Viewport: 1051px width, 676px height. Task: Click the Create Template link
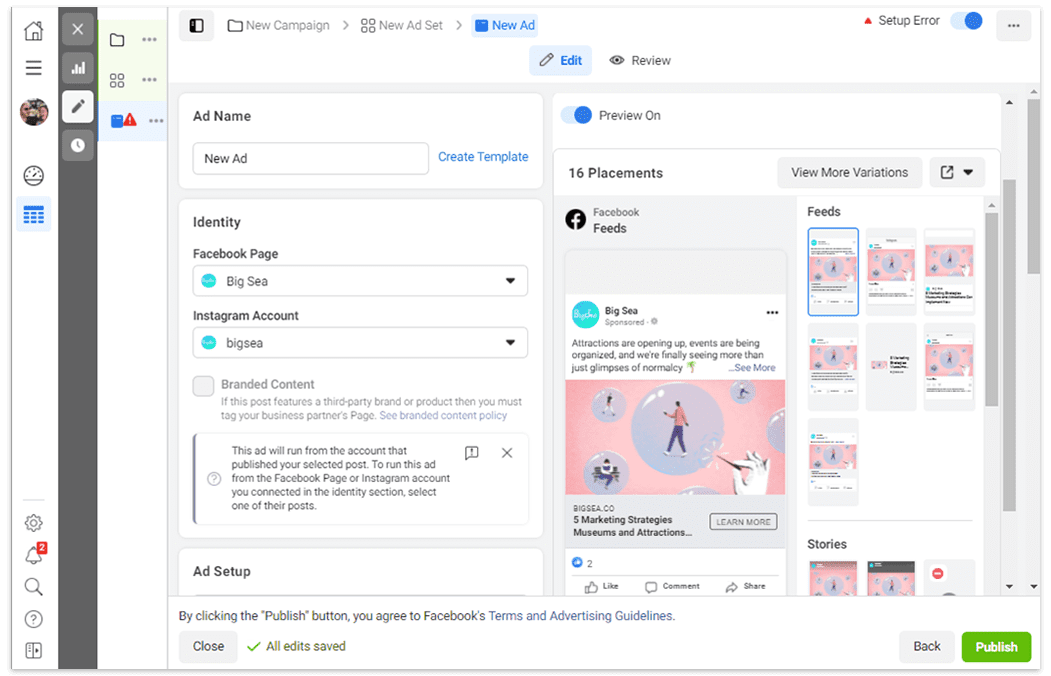(x=483, y=157)
